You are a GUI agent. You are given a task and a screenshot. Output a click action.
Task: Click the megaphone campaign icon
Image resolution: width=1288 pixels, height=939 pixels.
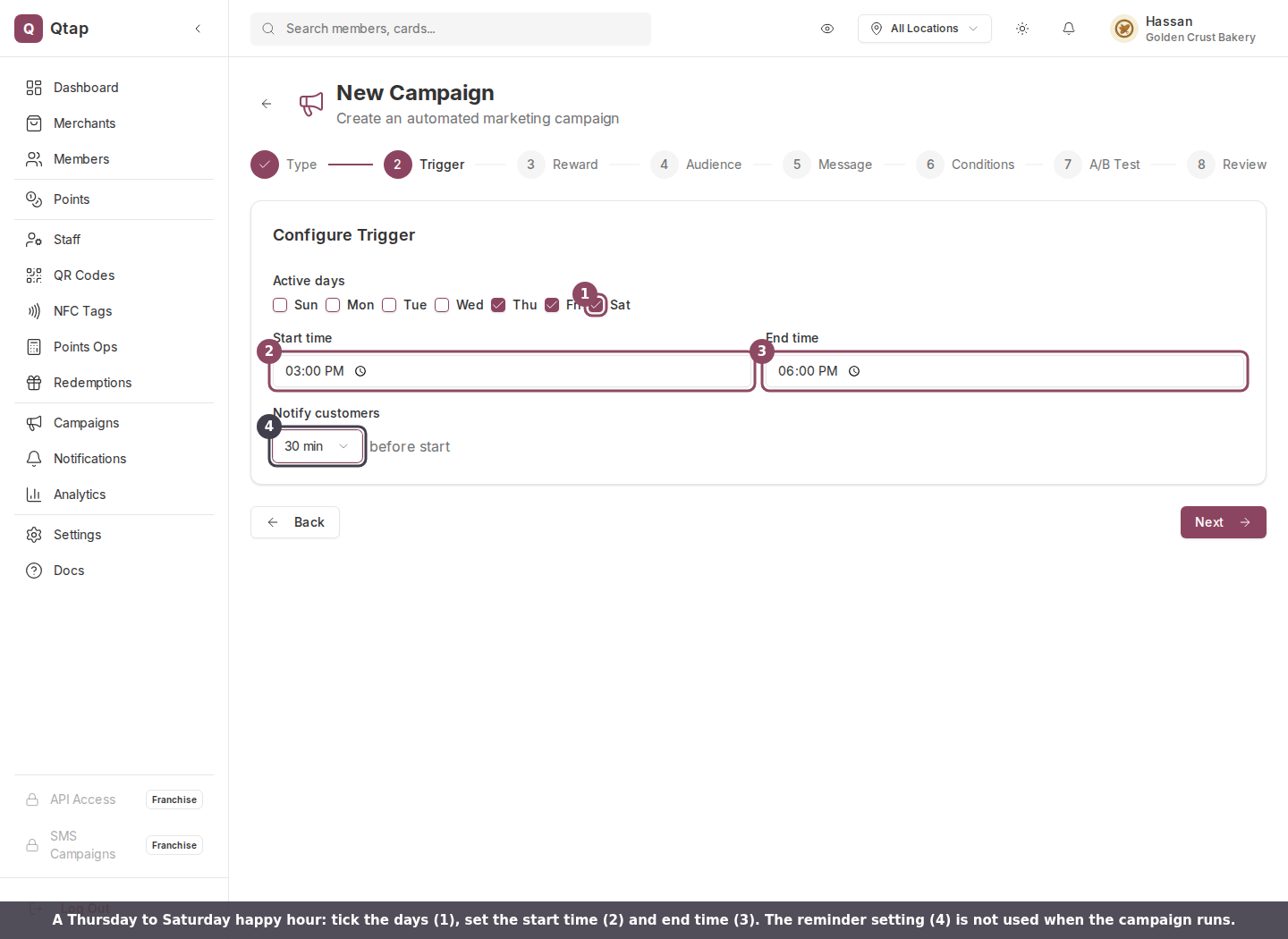click(x=311, y=104)
